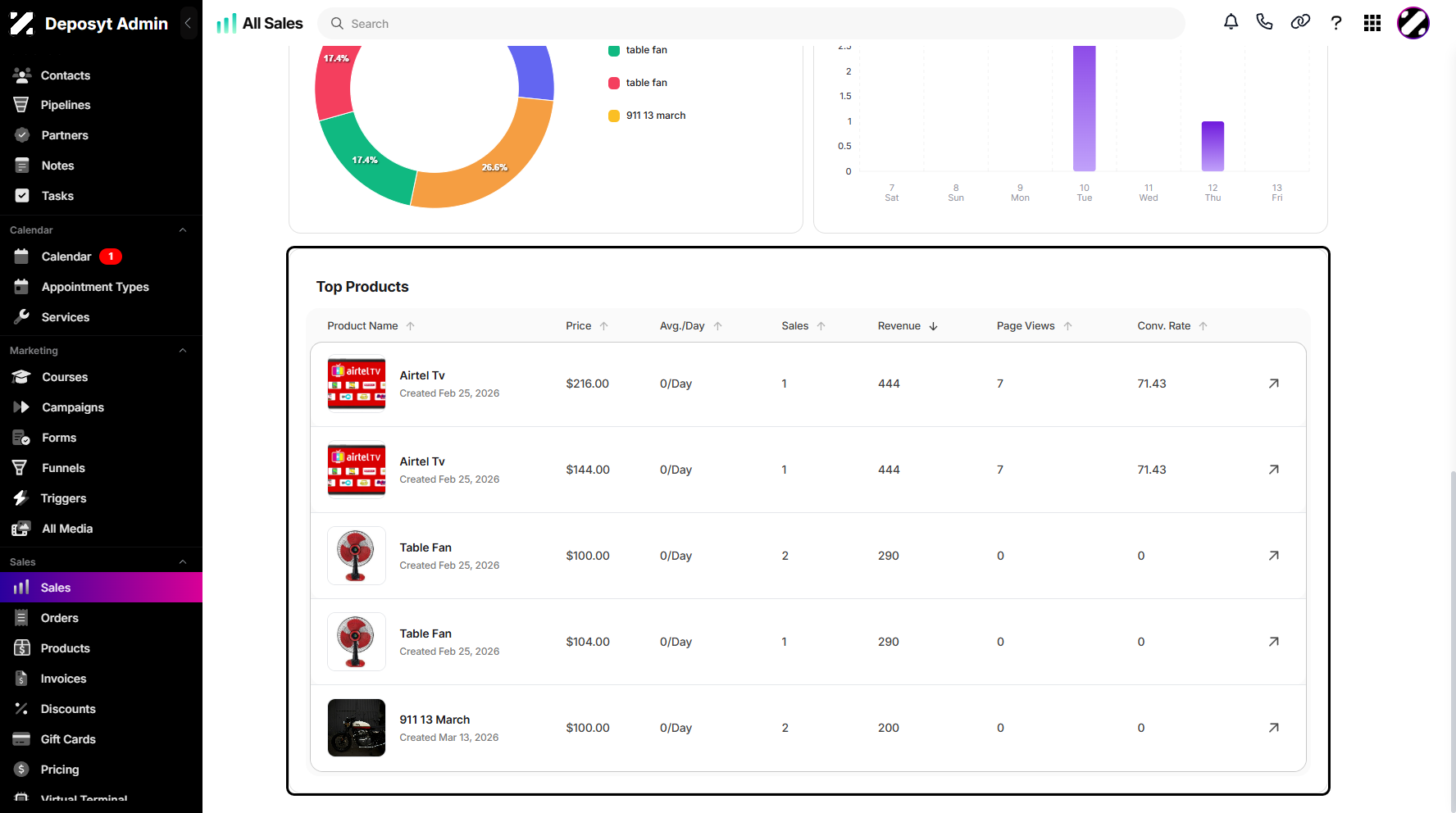The width and height of the screenshot is (1456, 813).
Task: Open the arrow link for the $216.00 Airtel Tv row
Action: [x=1274, y=384]
